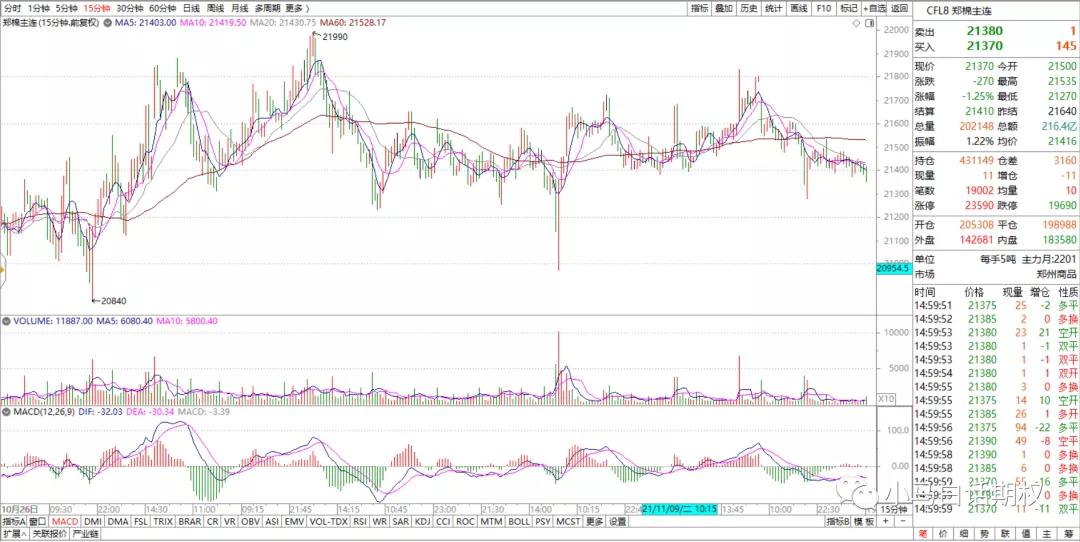Click the 20954.5 price label on axis
Viewport: 1080px width, 542px height.
click(892, 269)
